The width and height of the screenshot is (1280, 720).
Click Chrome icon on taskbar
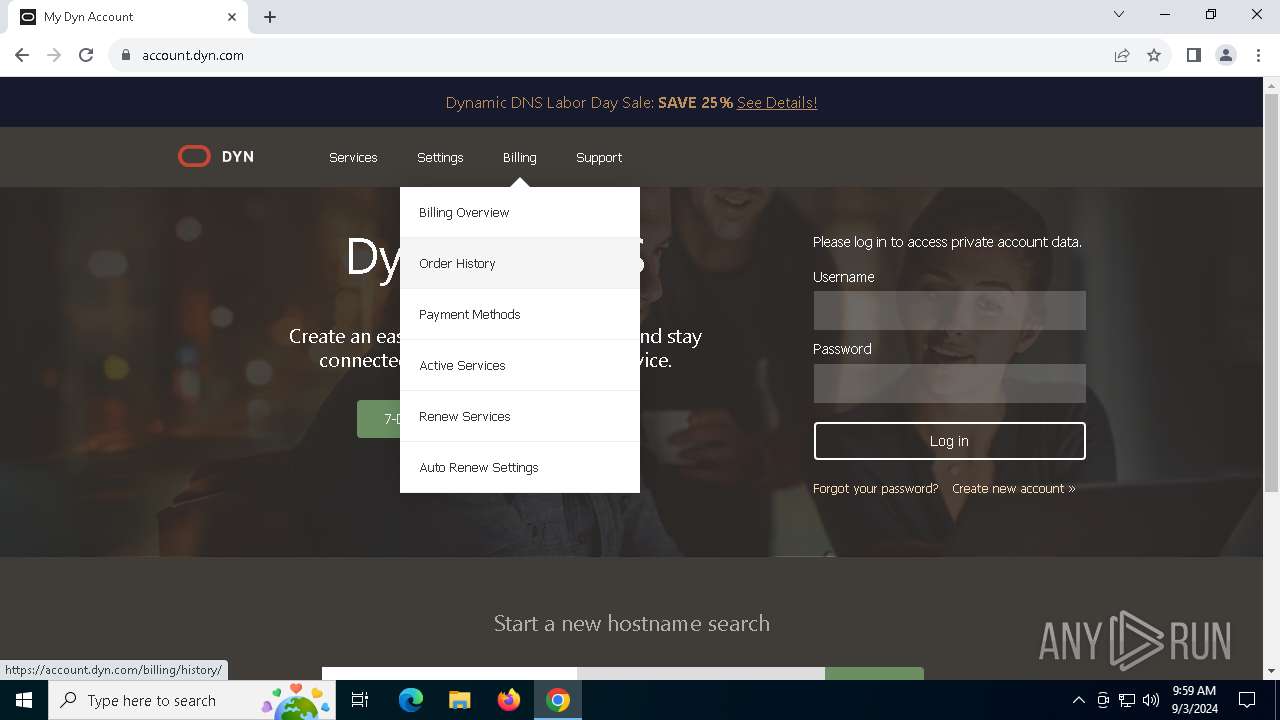(558, 700)
